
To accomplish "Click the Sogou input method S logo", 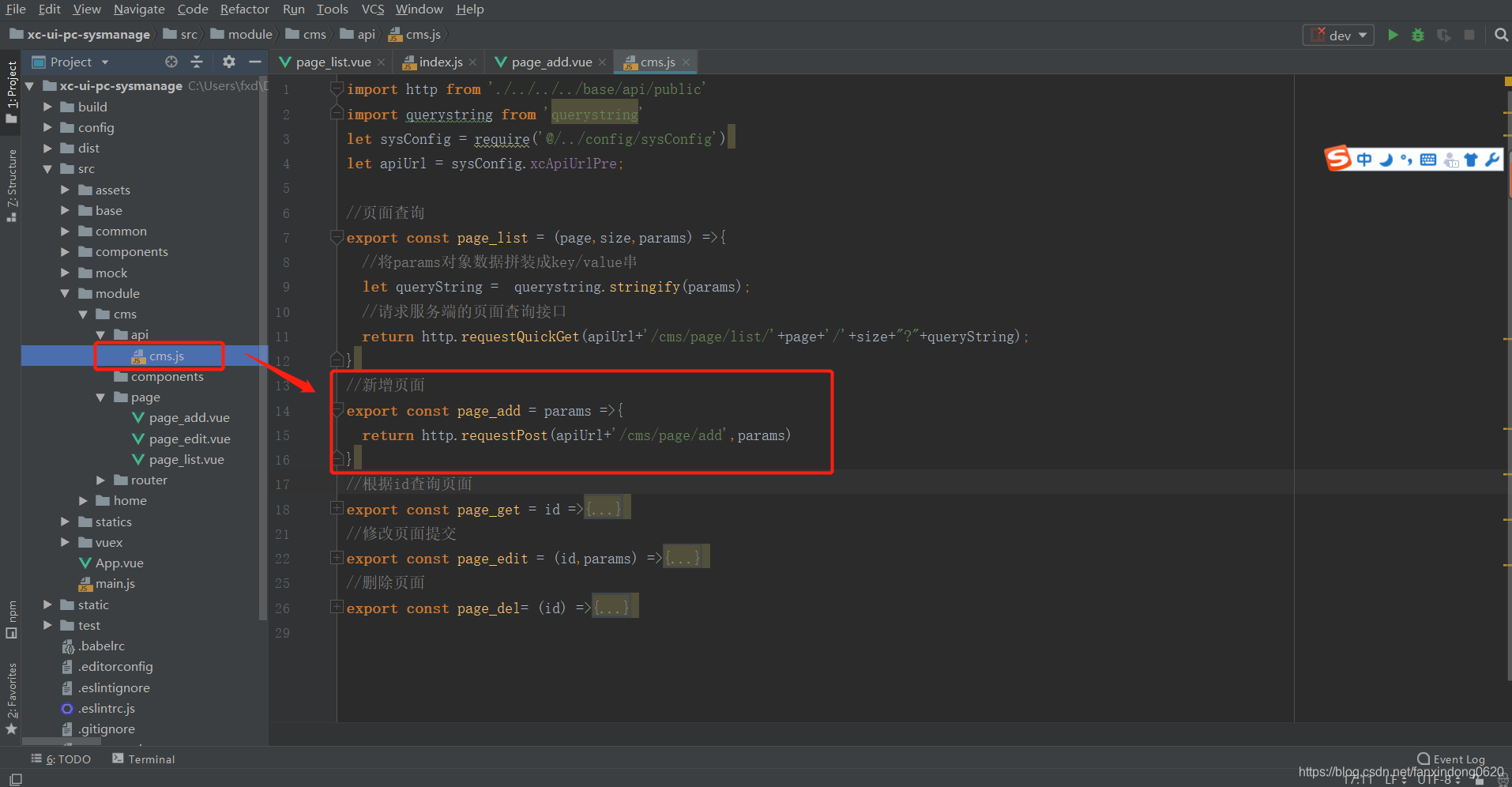I will pos(1337,159).
